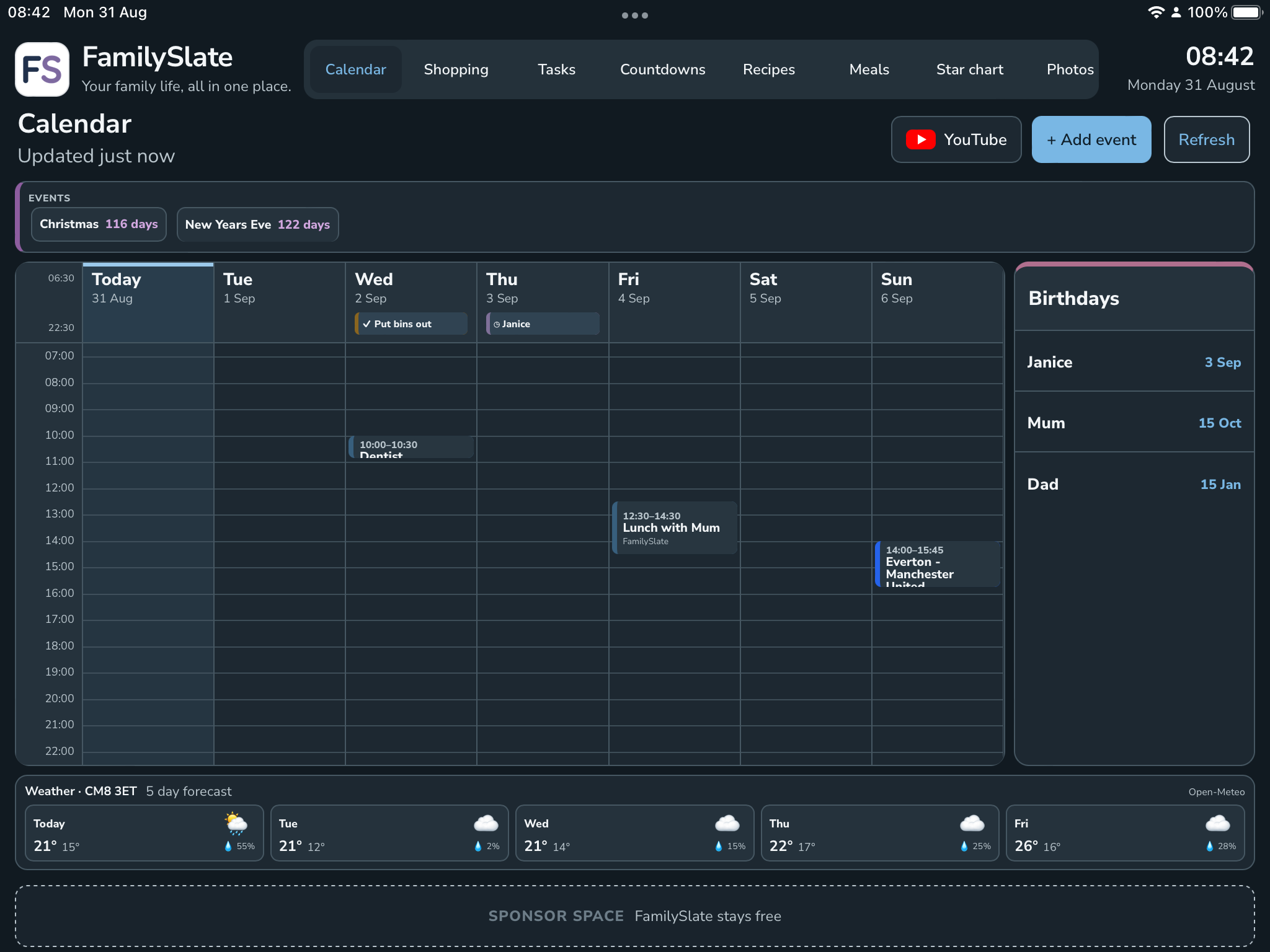The image size is (1270, 952).
Task: Select the Sat 5 Sep column header
Action: coord(806,302)
